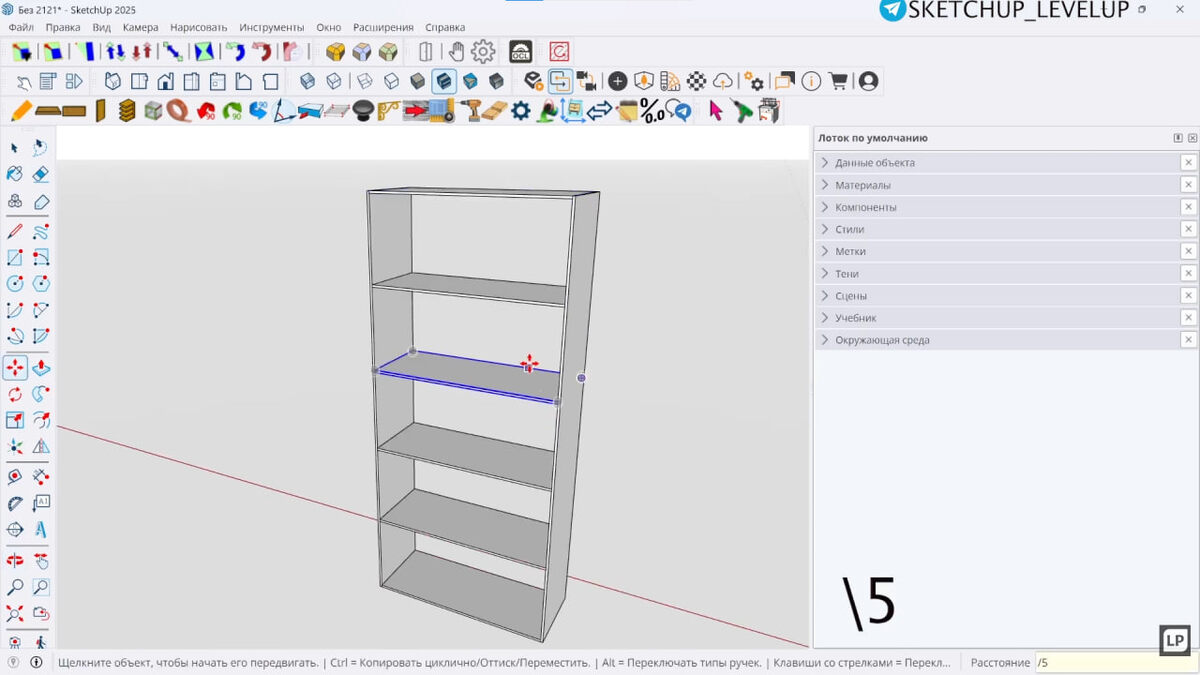Select the Paint Bucket tool
Viewport: 1200px width, 675px height.
[15, 174]
